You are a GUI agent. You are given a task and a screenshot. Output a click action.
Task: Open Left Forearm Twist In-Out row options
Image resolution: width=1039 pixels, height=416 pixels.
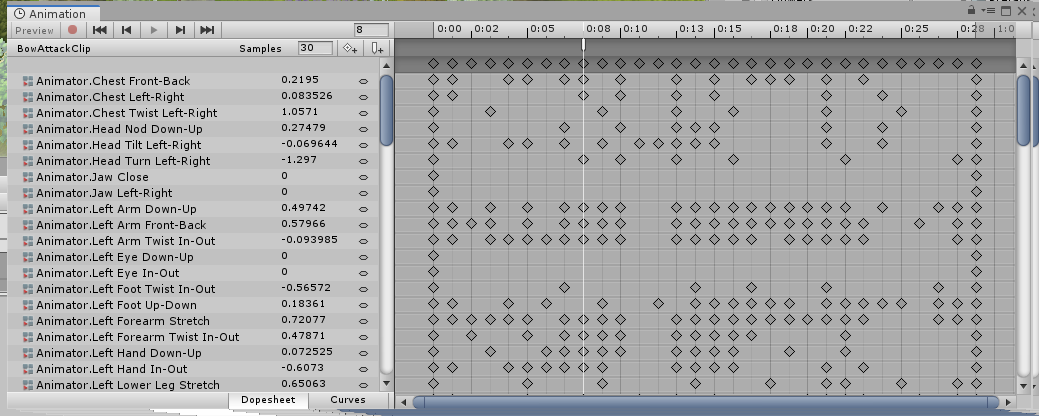pos(363,337)
